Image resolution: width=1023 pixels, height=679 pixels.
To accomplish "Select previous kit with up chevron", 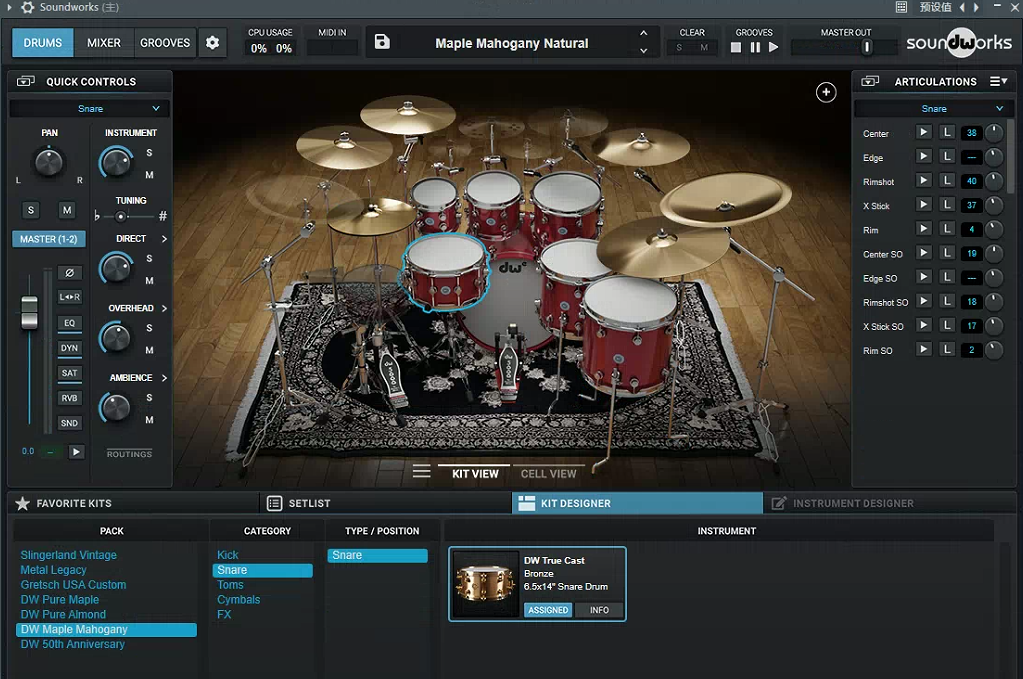I will 643,33.
